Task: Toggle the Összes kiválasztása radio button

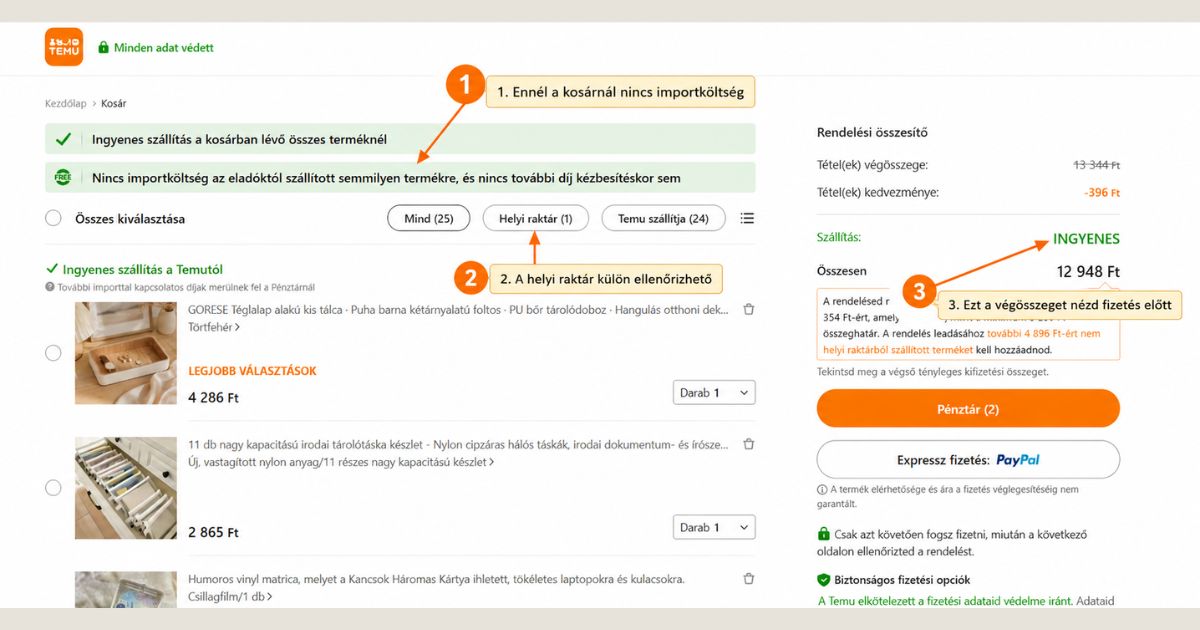Action: click(x=54, y=218)
